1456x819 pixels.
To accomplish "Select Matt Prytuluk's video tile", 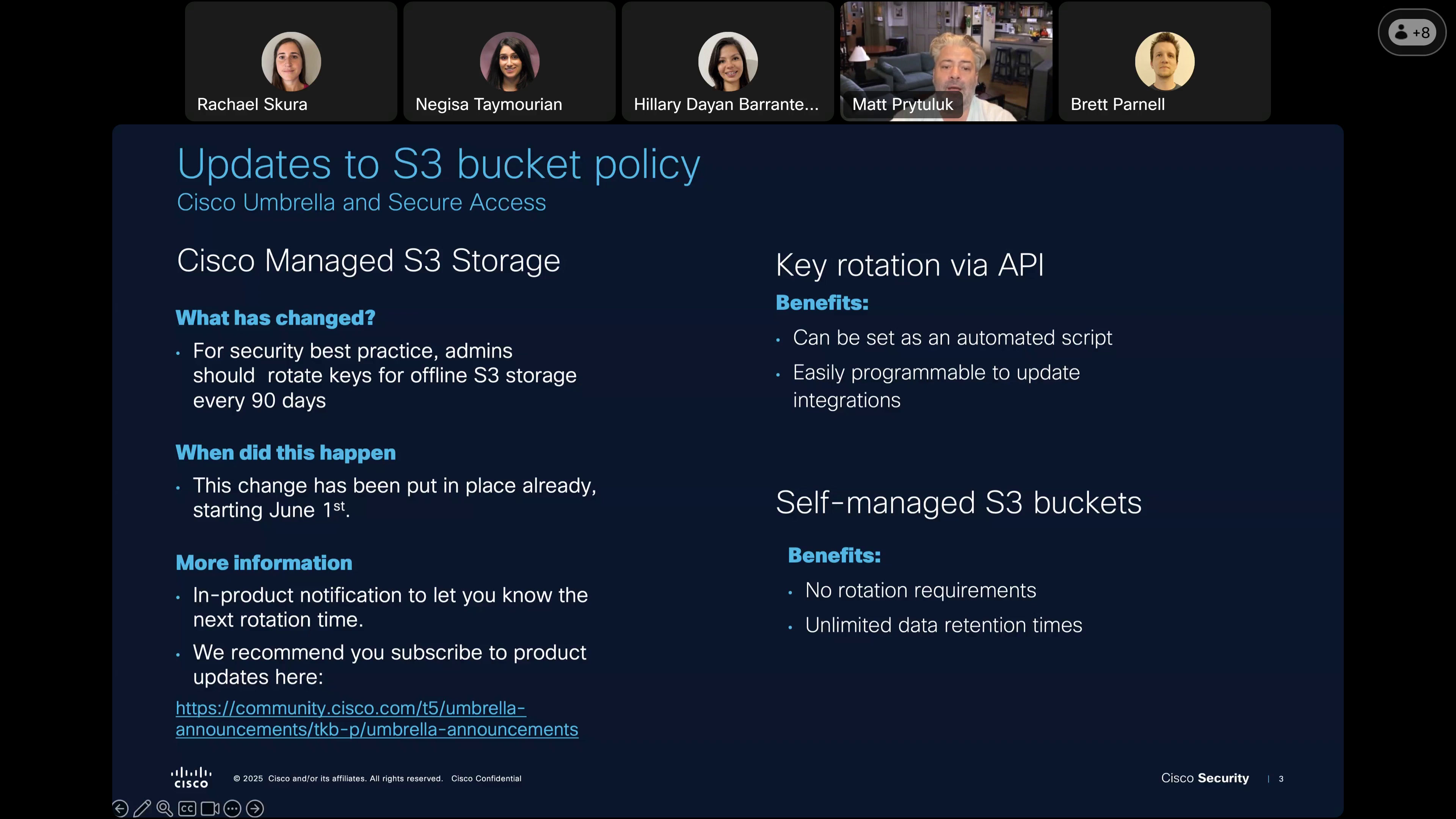I will click(x=946, y=61).
